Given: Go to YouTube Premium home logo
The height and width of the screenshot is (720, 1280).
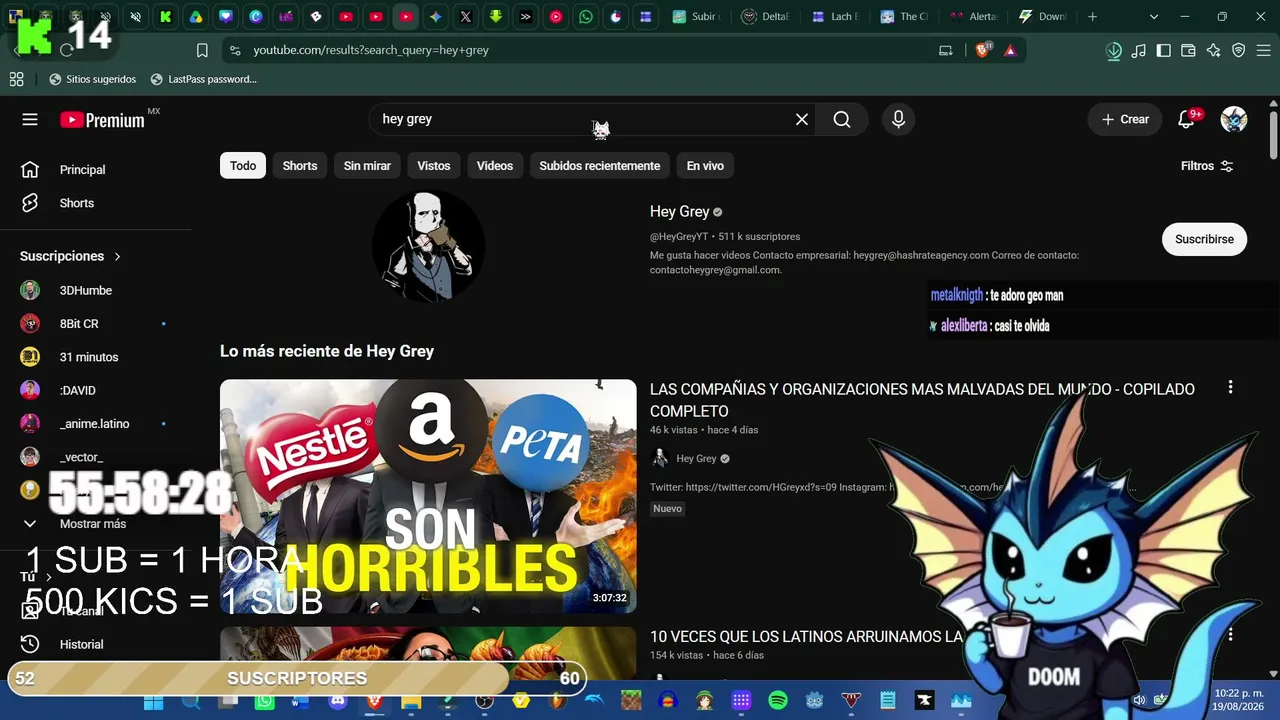Looking at the screenshot, I should [102, 120].
